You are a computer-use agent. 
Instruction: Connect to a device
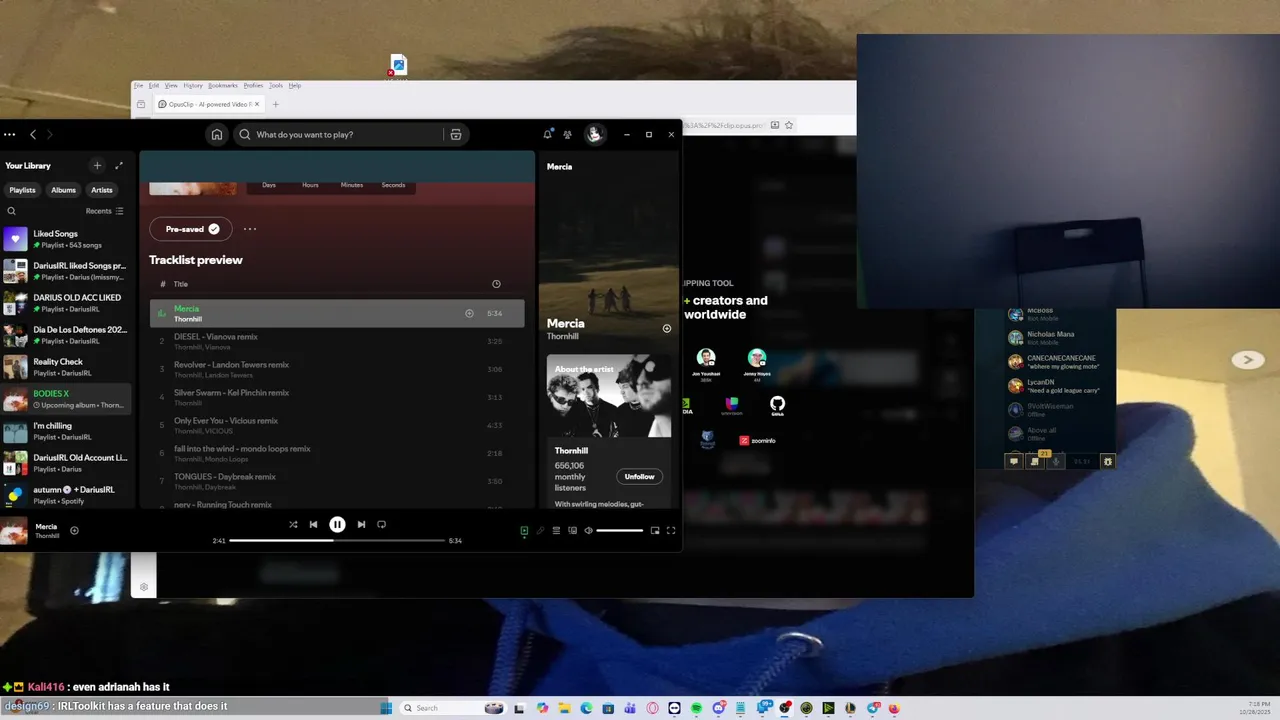click(x=572, y=531)
